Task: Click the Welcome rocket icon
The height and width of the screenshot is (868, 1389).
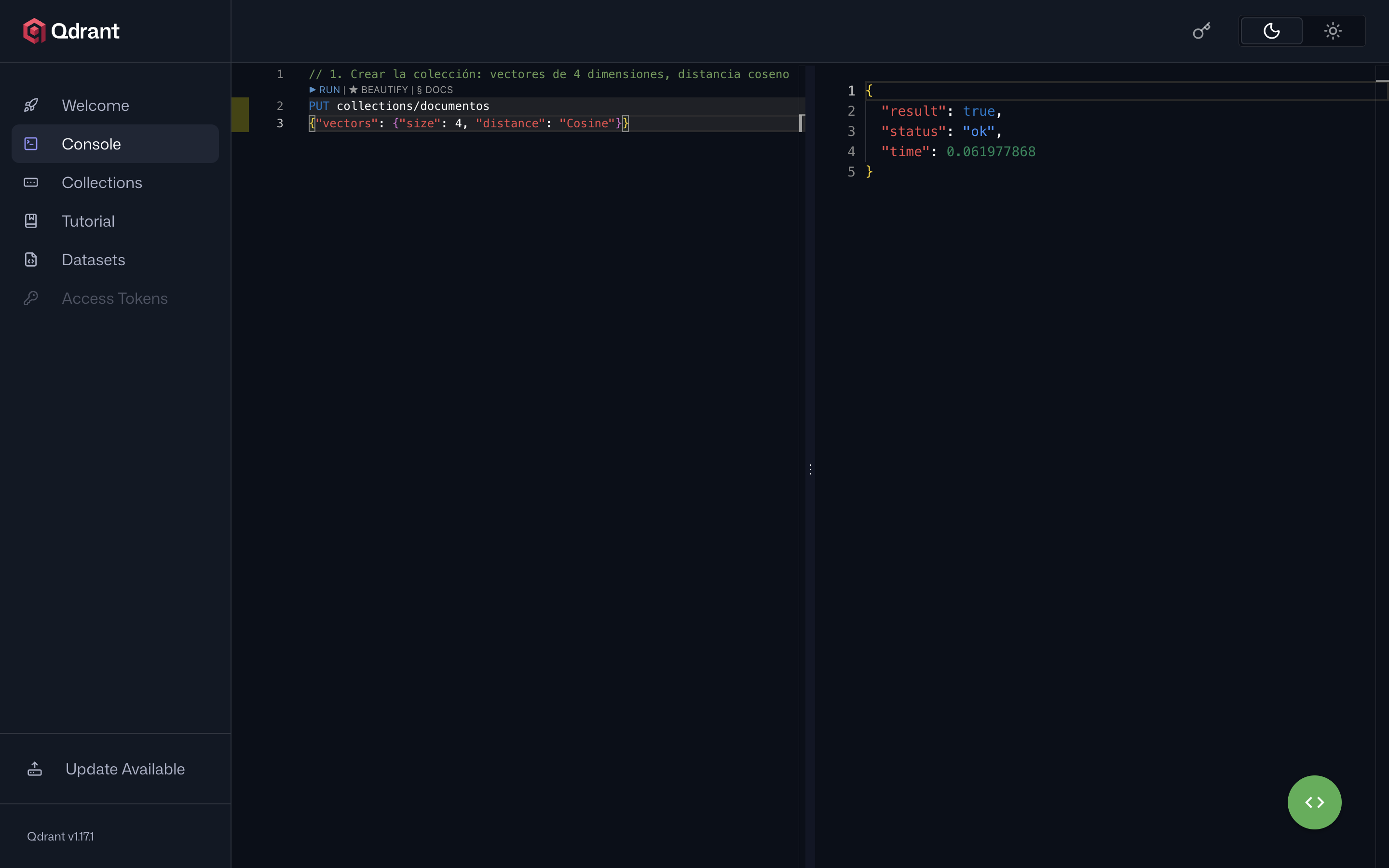Action: (31, 105)
